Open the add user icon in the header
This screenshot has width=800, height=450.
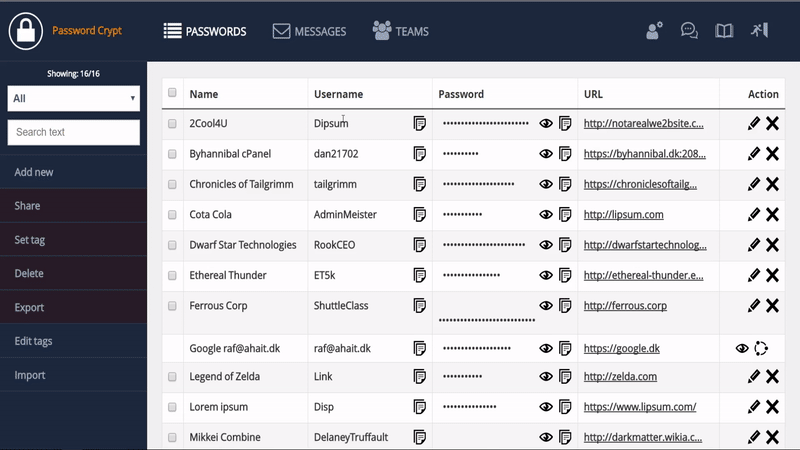point(654,31)
